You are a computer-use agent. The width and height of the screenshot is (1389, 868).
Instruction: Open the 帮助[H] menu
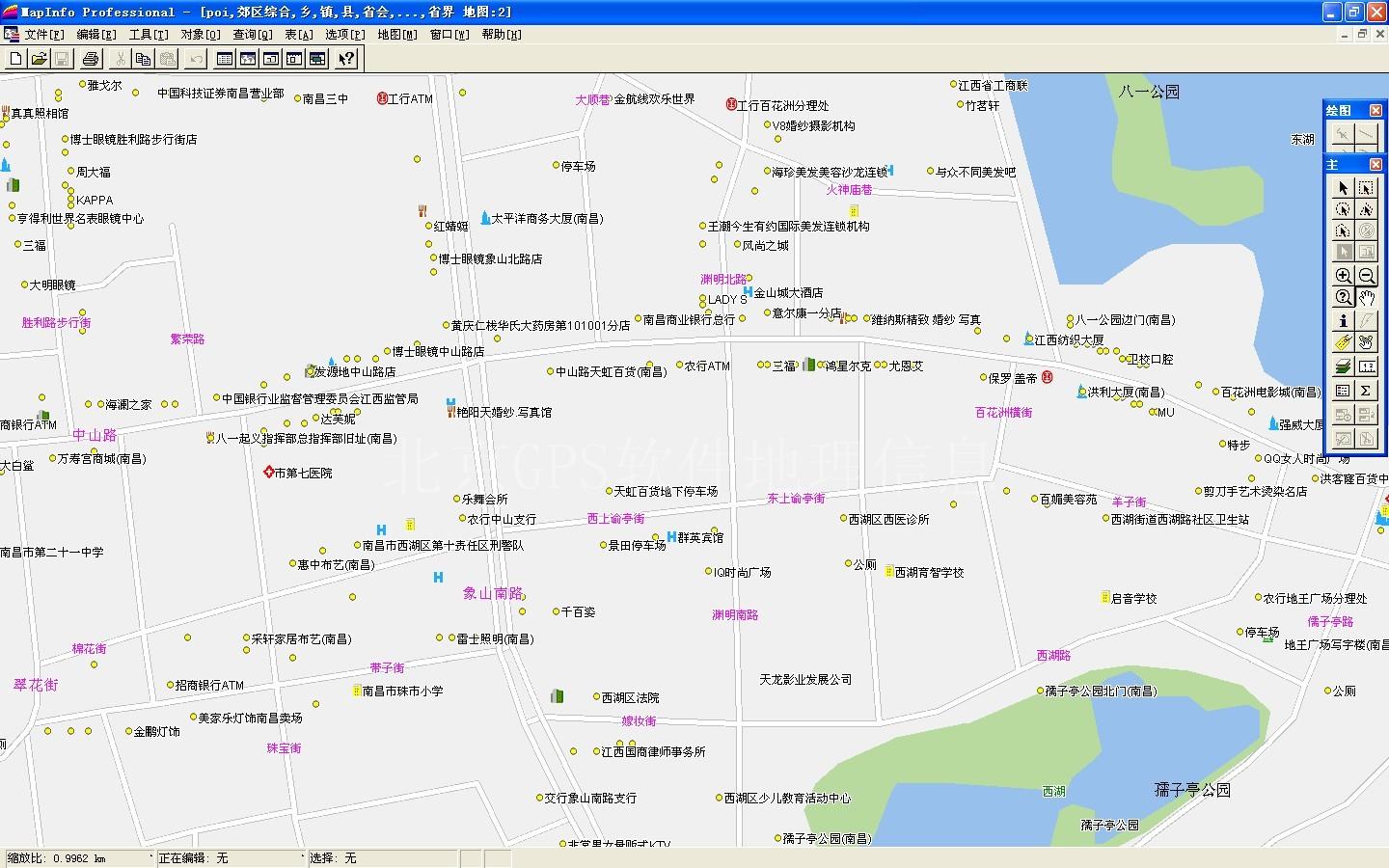pyautogui.click(x=502, y=35)
